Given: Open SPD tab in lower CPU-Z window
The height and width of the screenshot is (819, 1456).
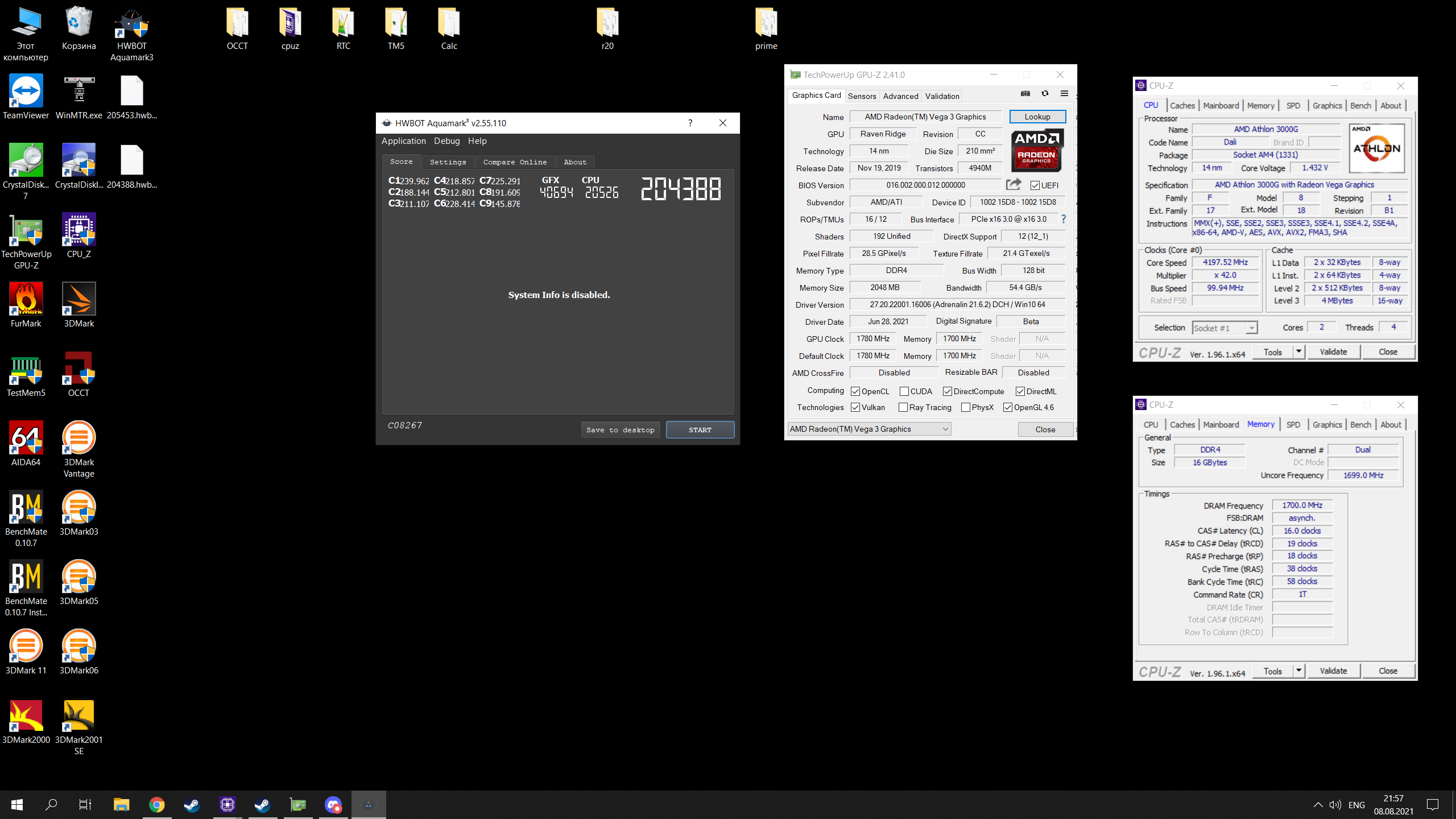Looking at the screenshot, I should [1293, 425].
